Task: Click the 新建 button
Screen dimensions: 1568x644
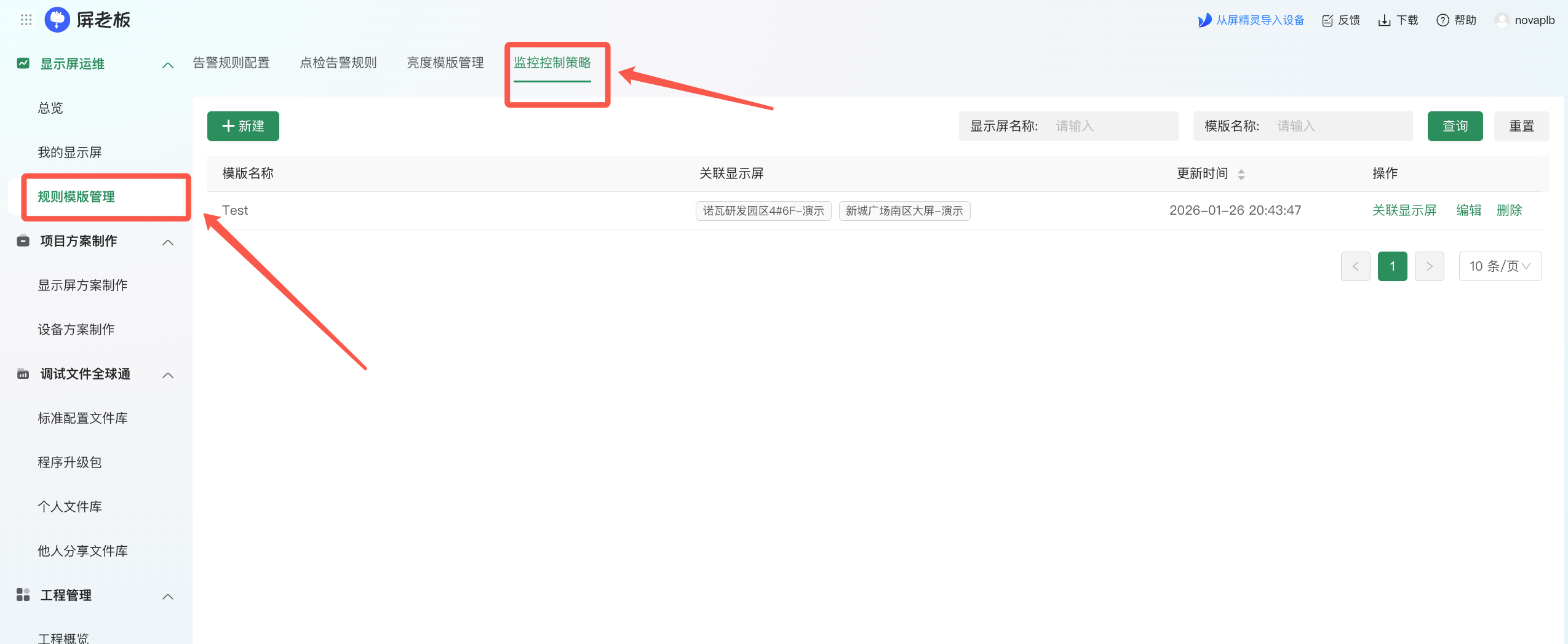Action: tap(243, 126)
